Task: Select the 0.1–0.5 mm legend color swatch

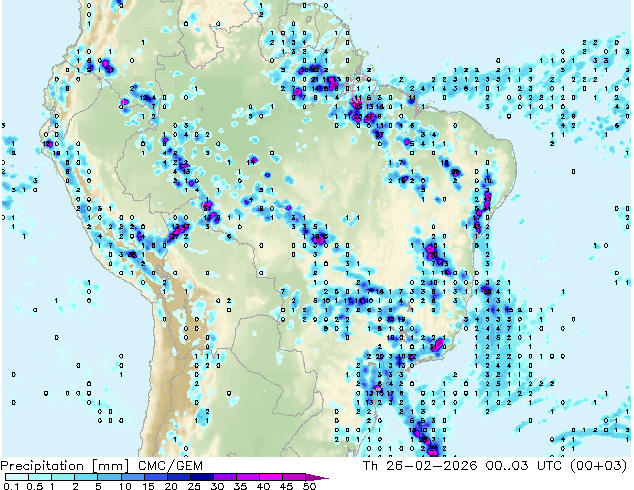Action: 17,477
